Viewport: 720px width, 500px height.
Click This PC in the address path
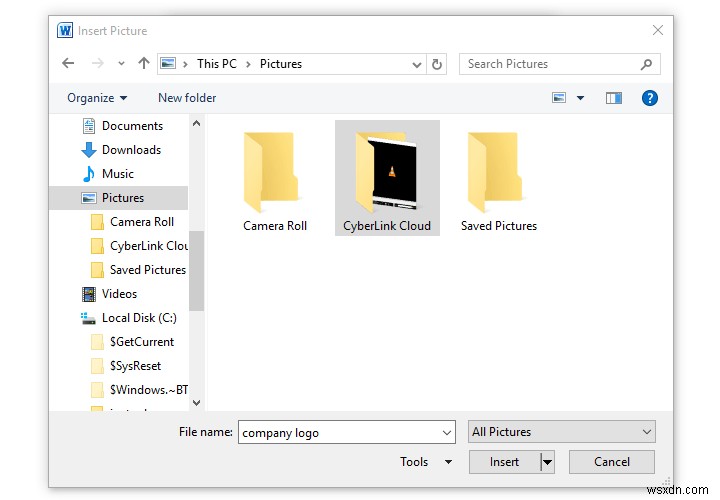click(217, 63)
